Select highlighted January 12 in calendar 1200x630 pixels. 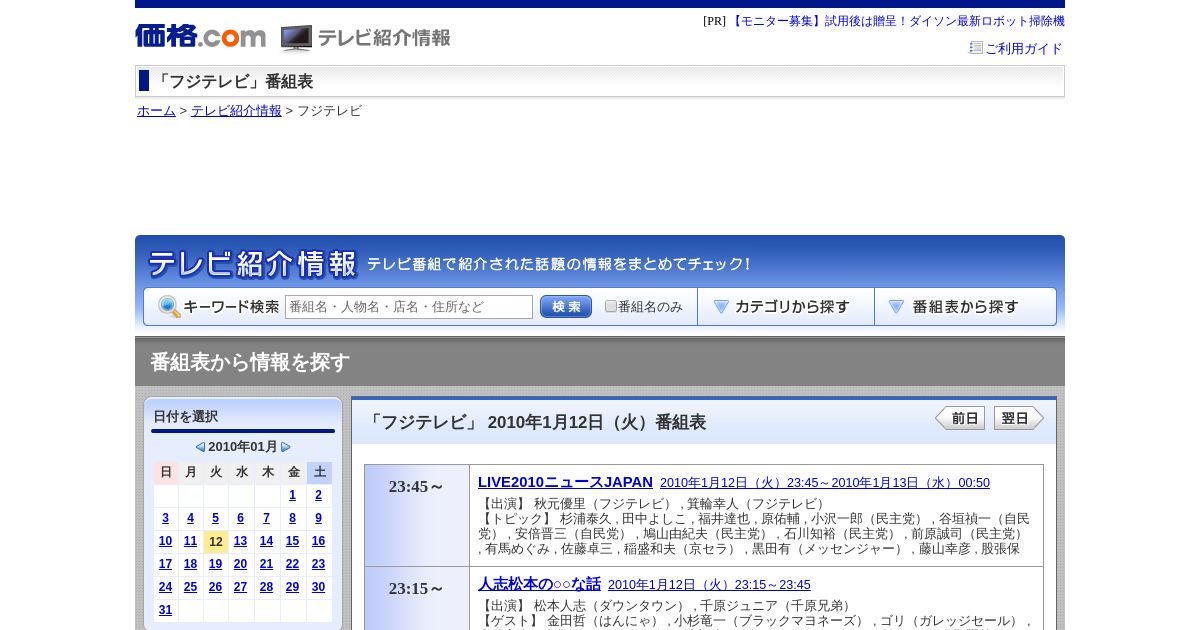coord(216,542)
